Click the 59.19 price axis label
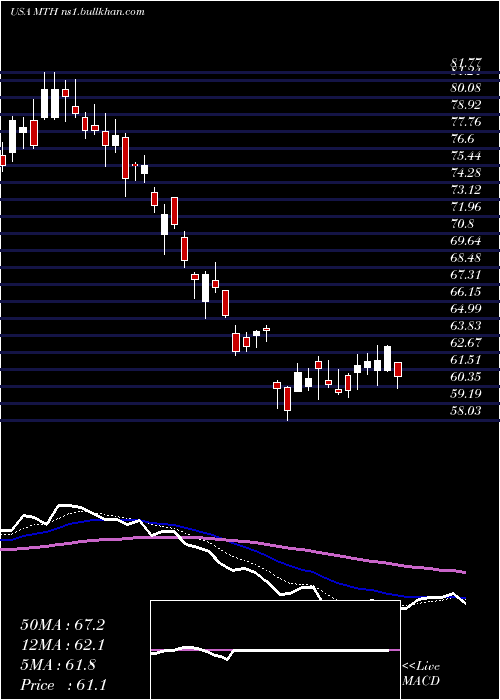The image size is (500, 700). (466, 394)
